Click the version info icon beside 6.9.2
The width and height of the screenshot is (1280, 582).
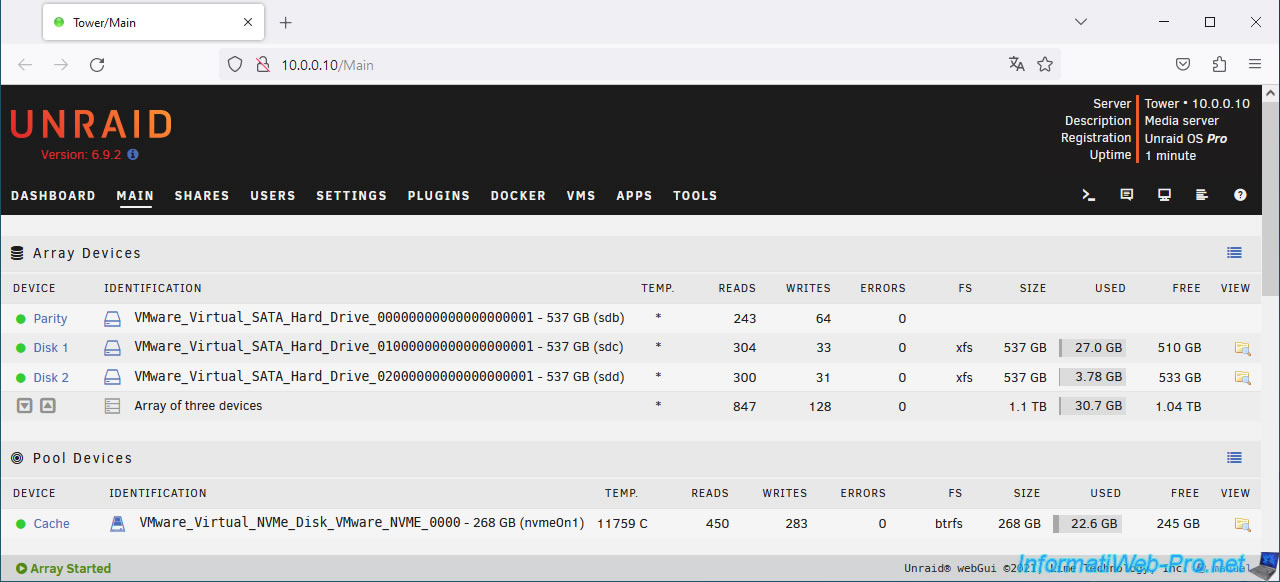click(133, 155)
